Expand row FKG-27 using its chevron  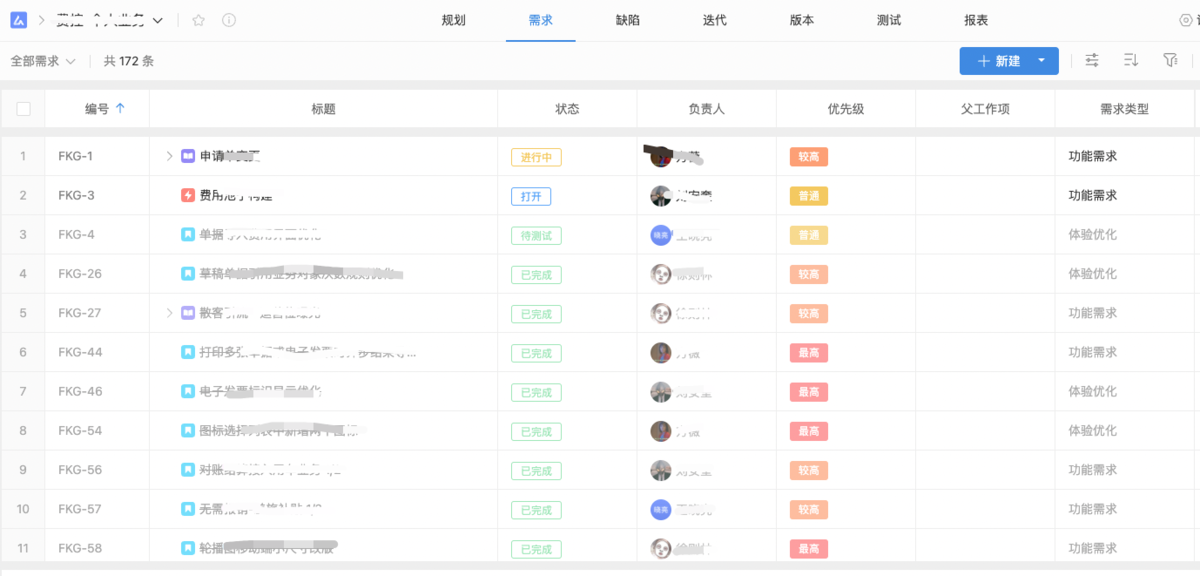[168, 313]
